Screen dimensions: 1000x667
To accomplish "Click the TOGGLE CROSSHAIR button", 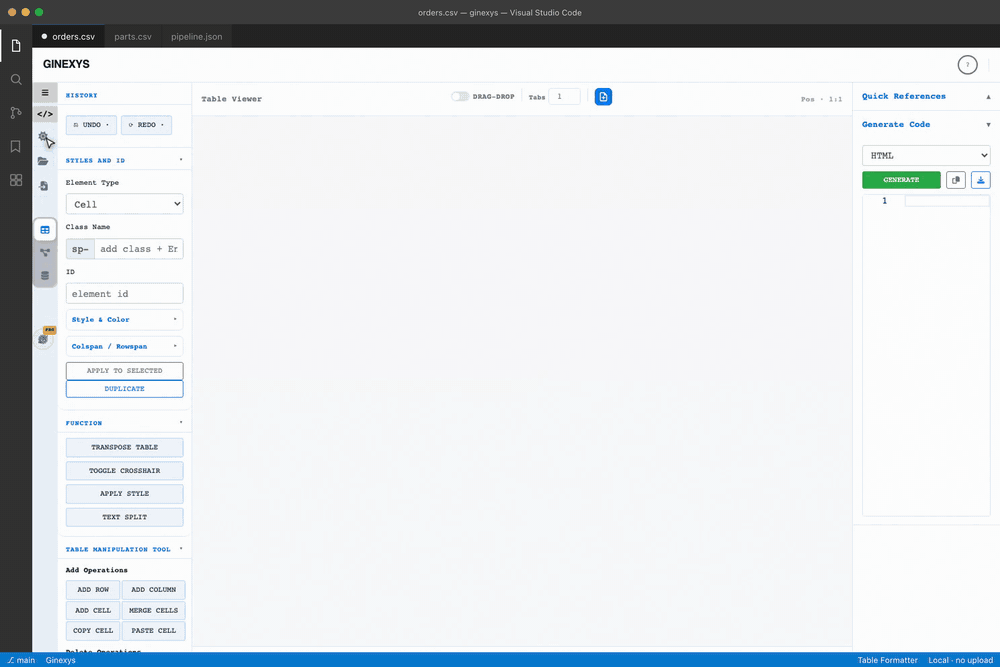I will coord(124,471).
